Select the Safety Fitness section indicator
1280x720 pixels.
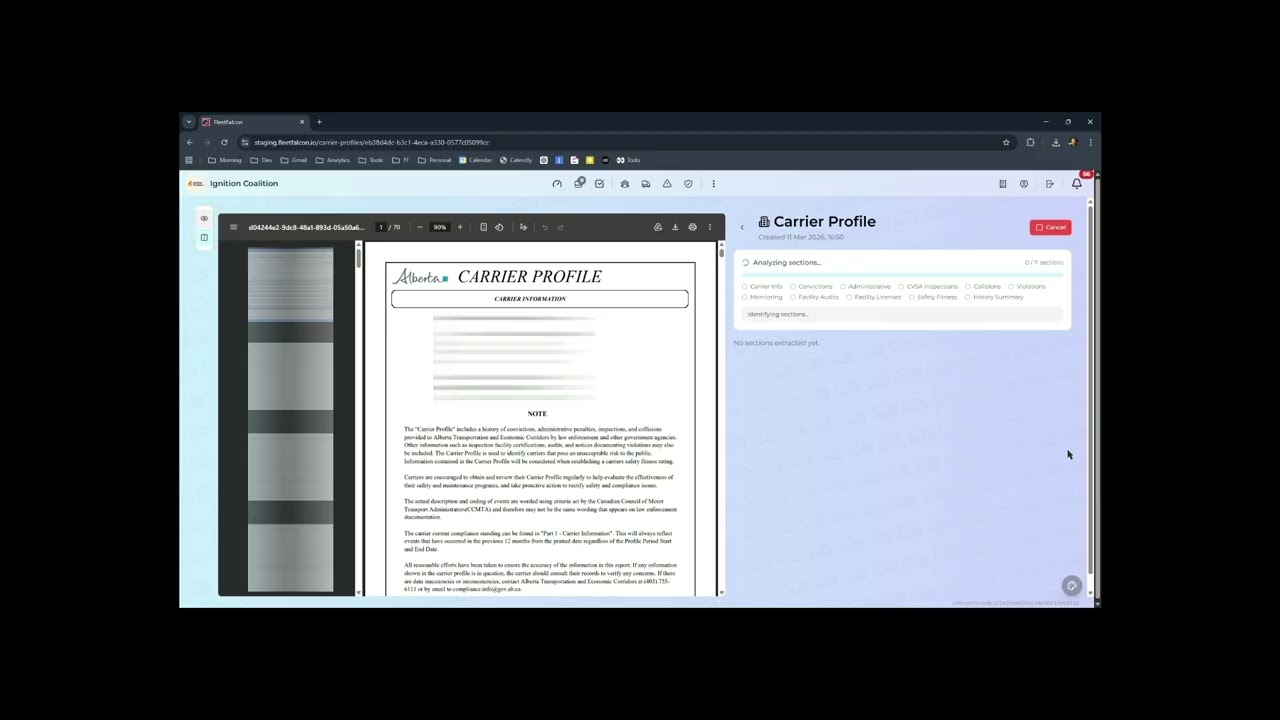click(933, 297)
